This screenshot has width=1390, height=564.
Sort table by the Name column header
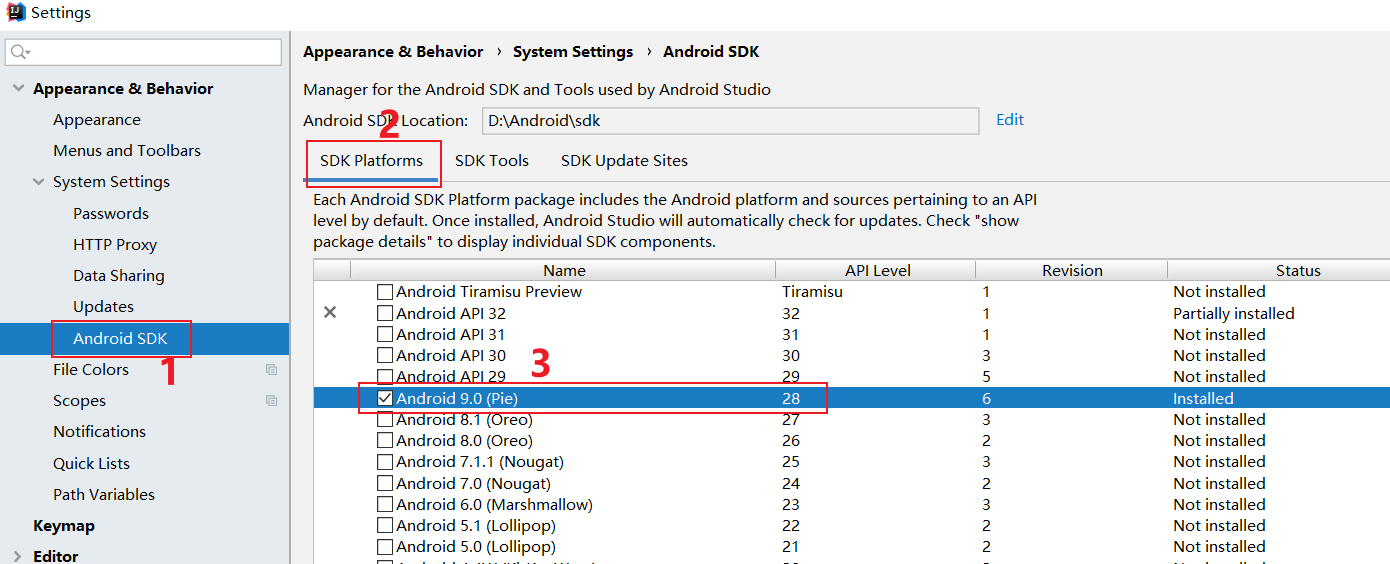(x=564, y=271)
